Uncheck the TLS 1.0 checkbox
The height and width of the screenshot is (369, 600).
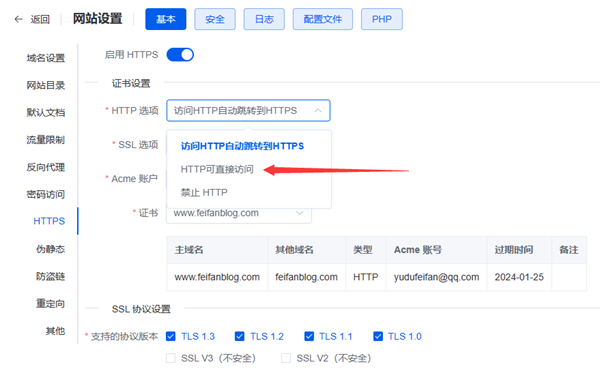point(378,336)
